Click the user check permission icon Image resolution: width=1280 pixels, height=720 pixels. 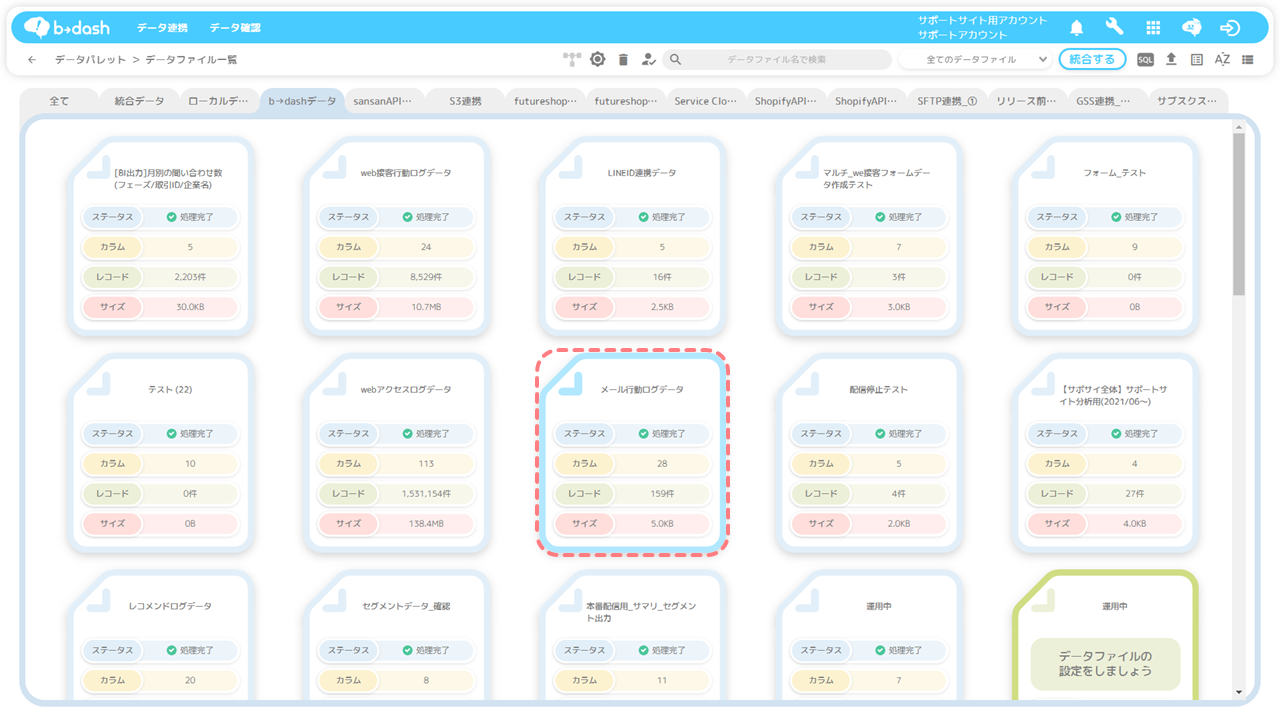click(648, 60)
